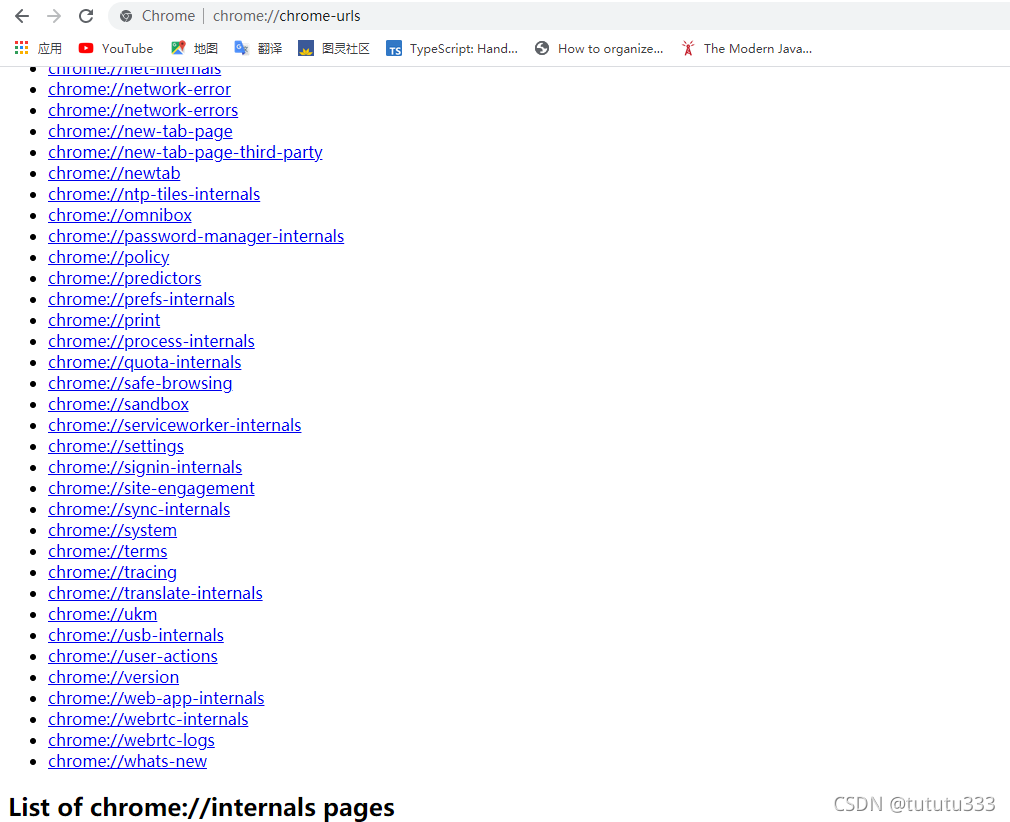Open chrome://ntp-tiles-internals link
This screenshot has height=822, width=1010.
click(x=154, y=195)
